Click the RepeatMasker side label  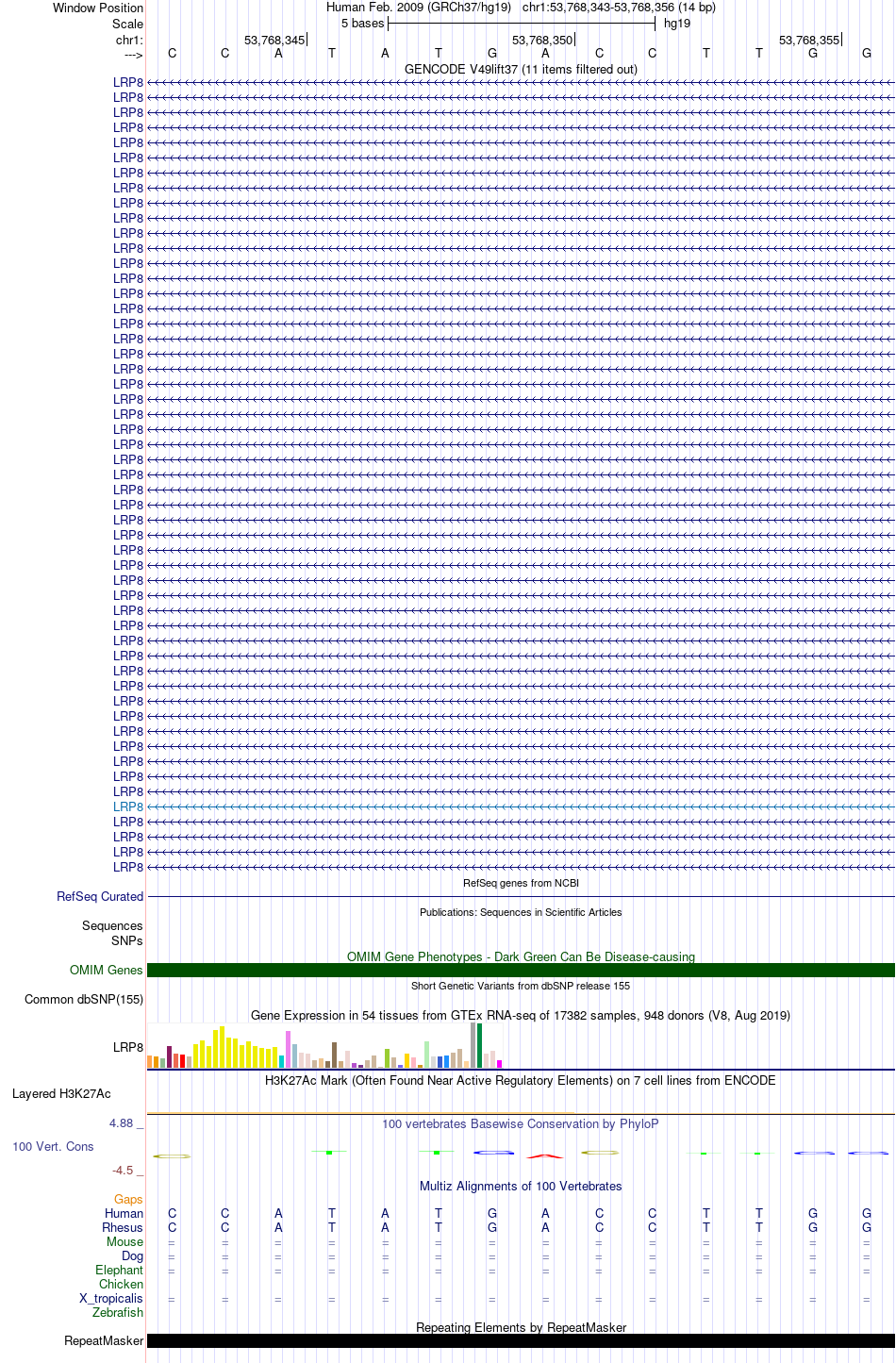pyautogui.click(x=104, y=1341)
